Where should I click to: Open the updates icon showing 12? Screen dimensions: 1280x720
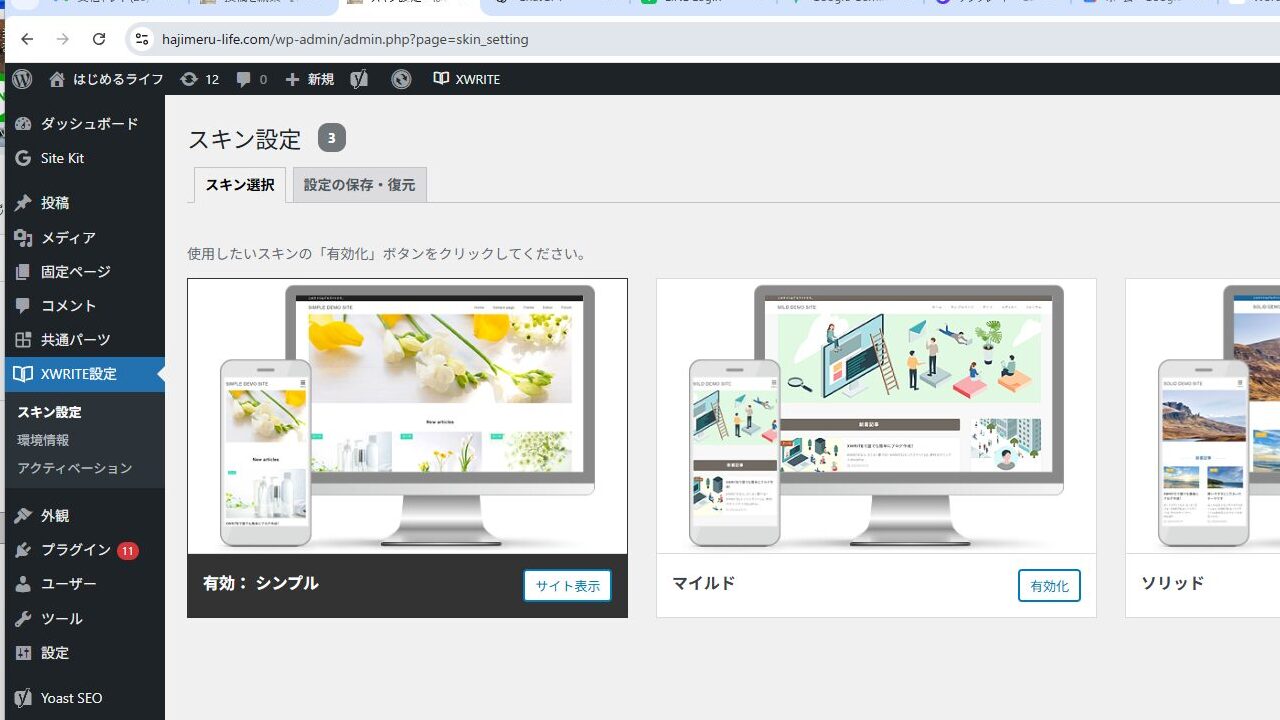click(x=199, y=79)
